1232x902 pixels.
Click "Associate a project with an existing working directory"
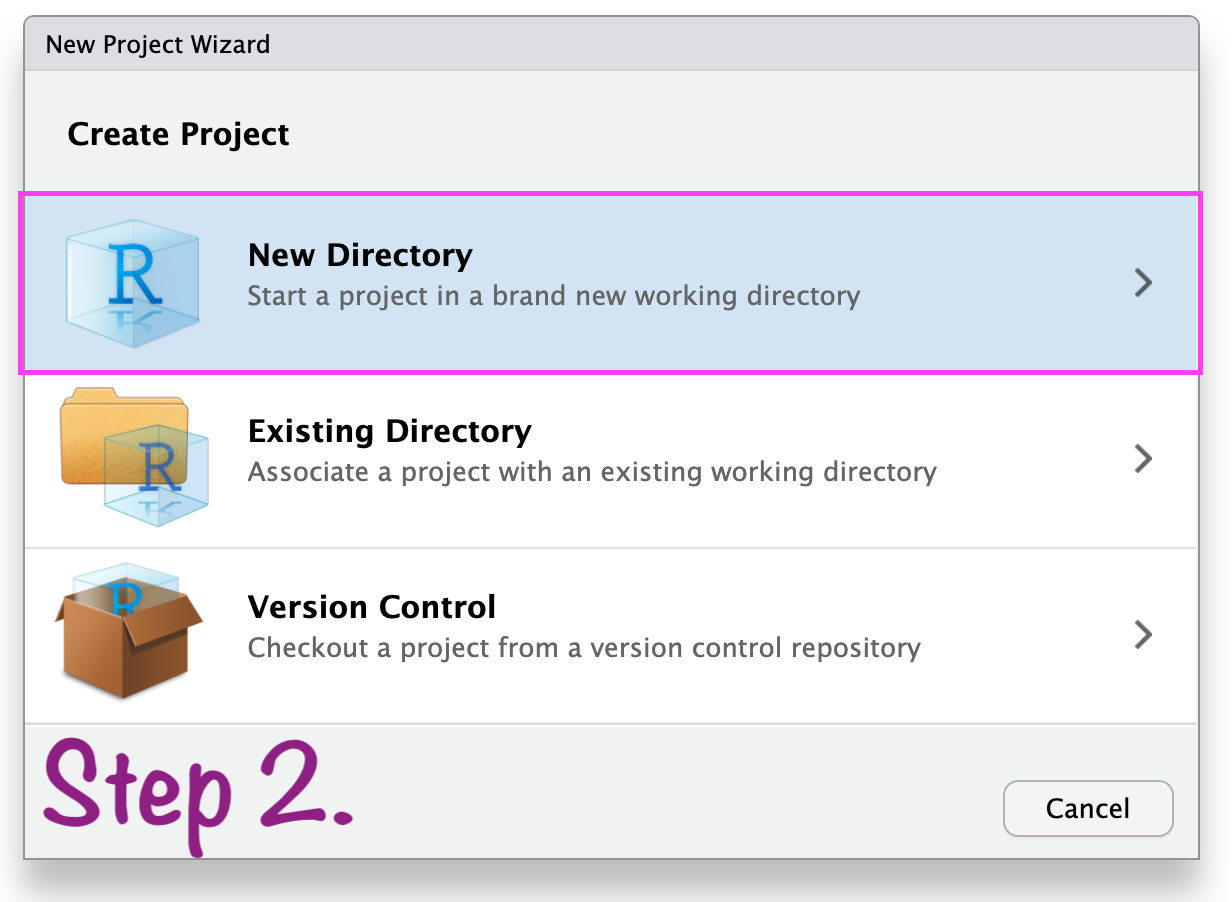pos(591,472)
